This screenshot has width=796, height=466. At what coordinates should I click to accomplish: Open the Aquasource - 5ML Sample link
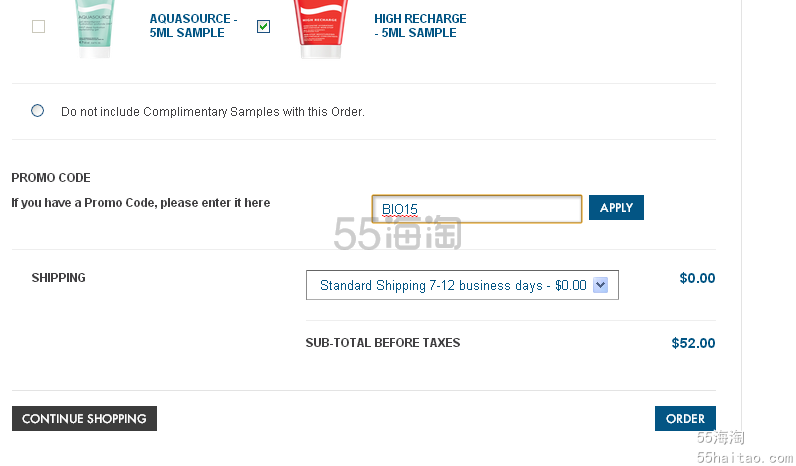coord(193,25)
